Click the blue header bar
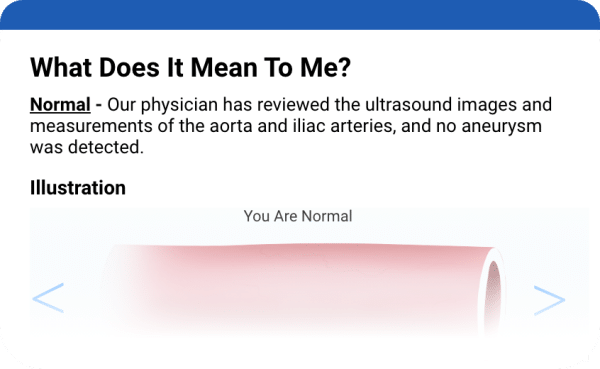This screenshot has width=600, height=369. (300, 15)
